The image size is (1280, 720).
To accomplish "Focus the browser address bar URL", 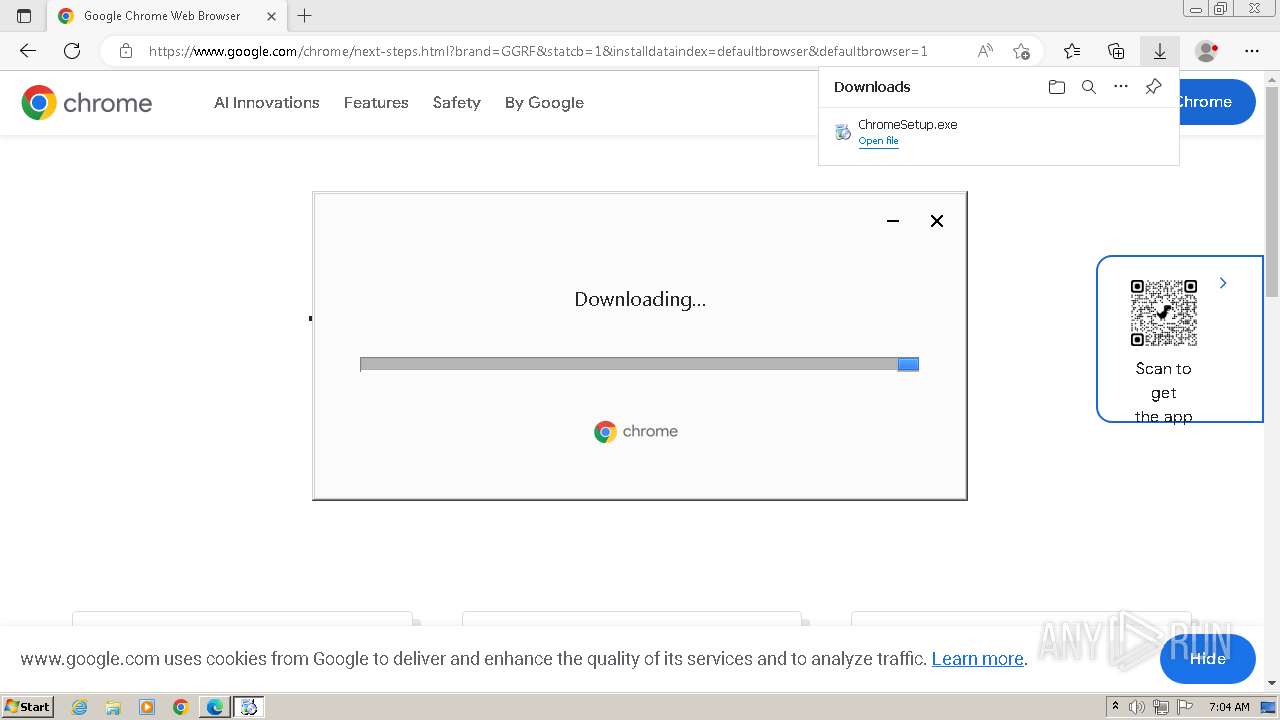I will coord(538,51).
